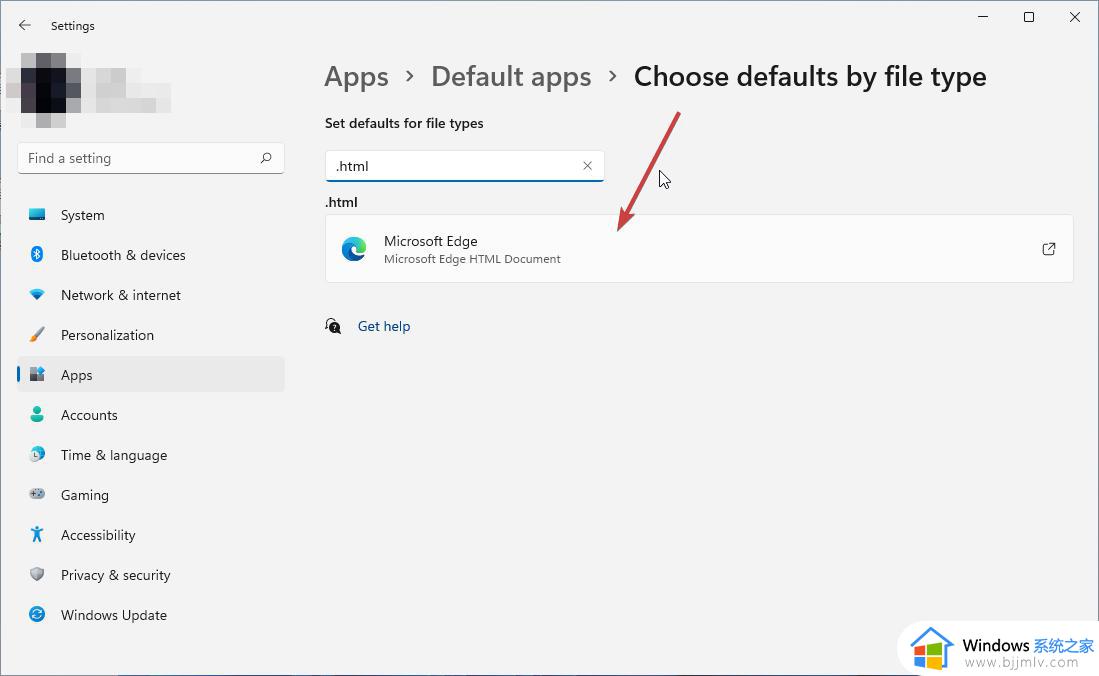1099x676 pixels.
Task: Click the Get help chat icon
Action: 333,326
